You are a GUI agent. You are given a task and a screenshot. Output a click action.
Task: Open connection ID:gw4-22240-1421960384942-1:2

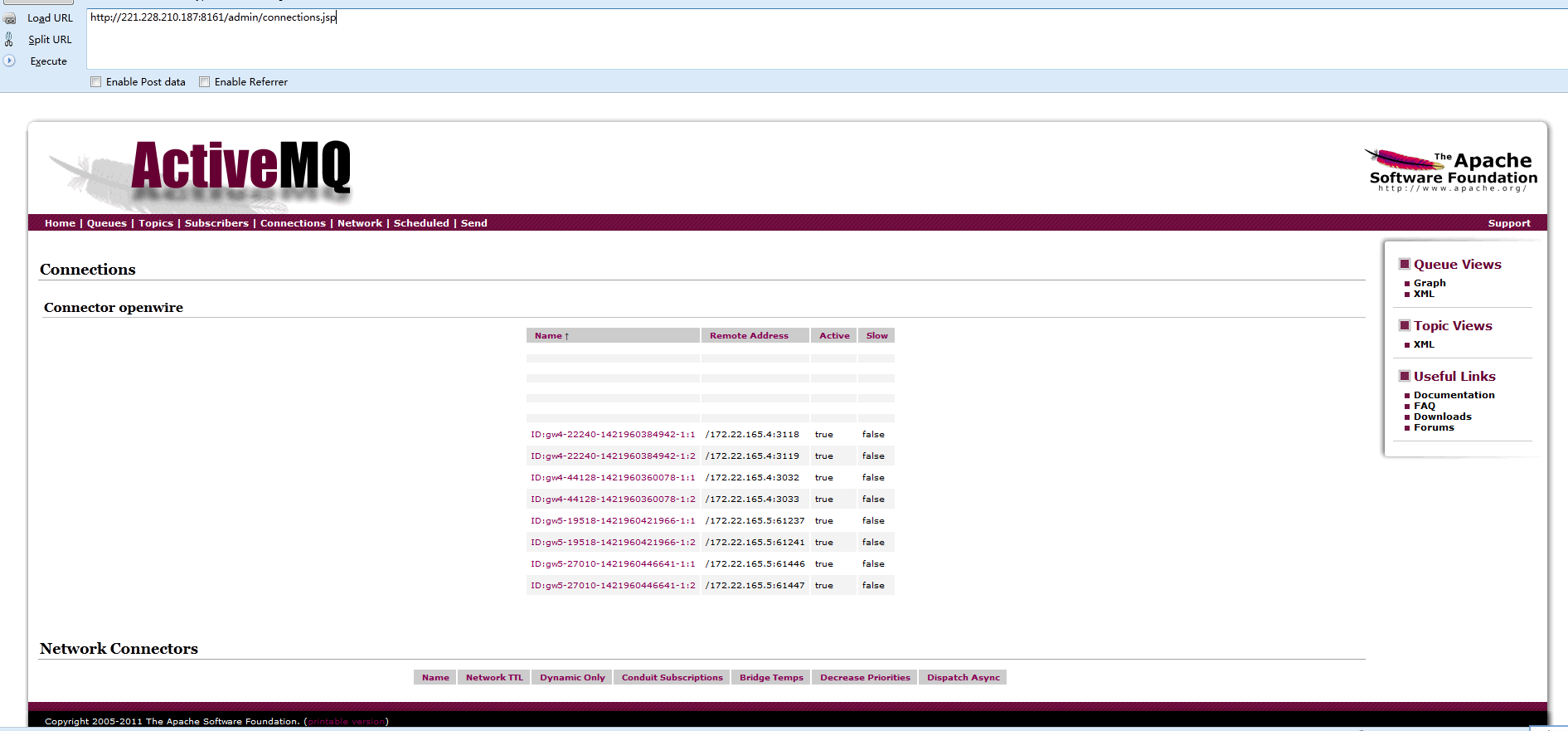(613, 456)
